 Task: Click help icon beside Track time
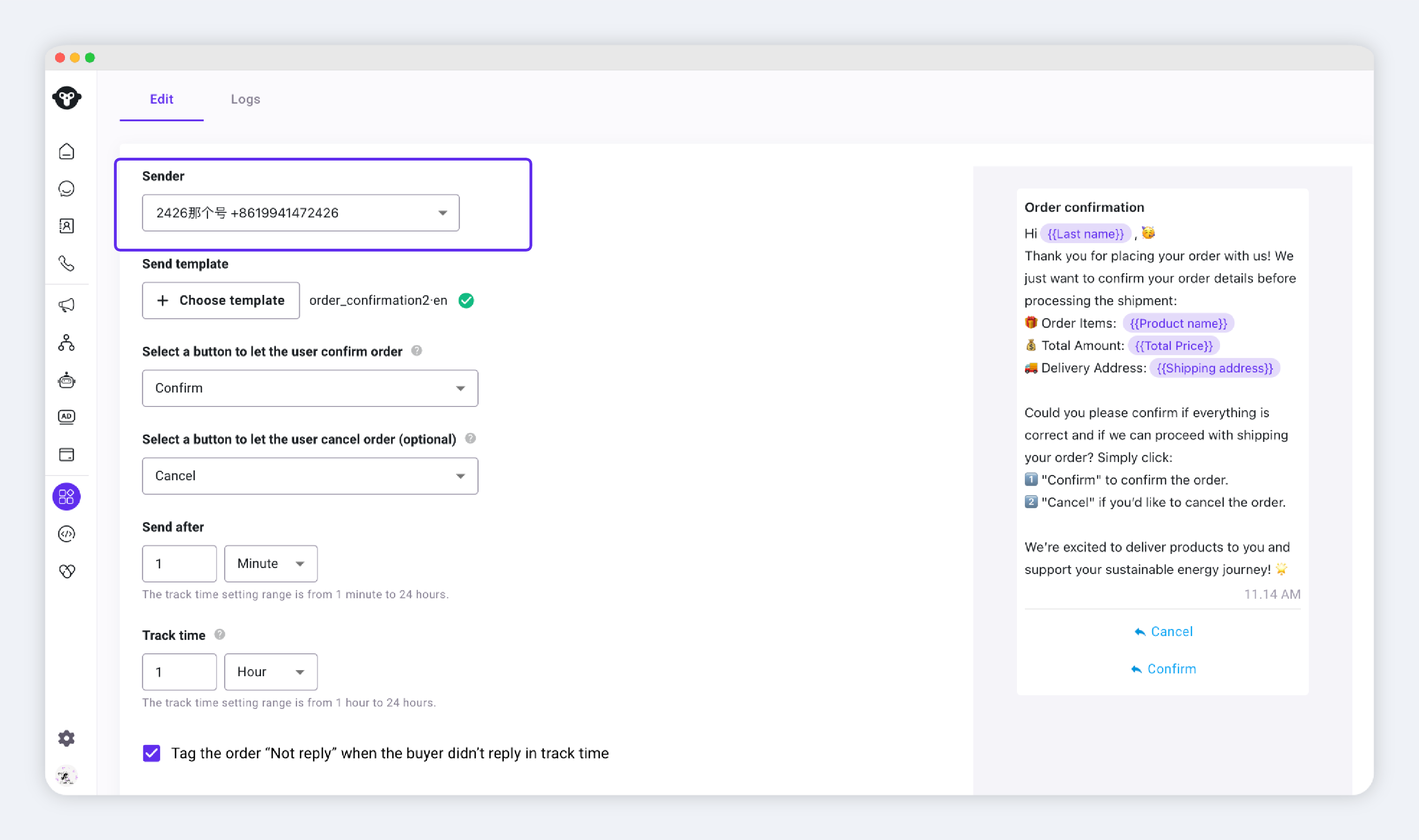(x=220, y=635)
